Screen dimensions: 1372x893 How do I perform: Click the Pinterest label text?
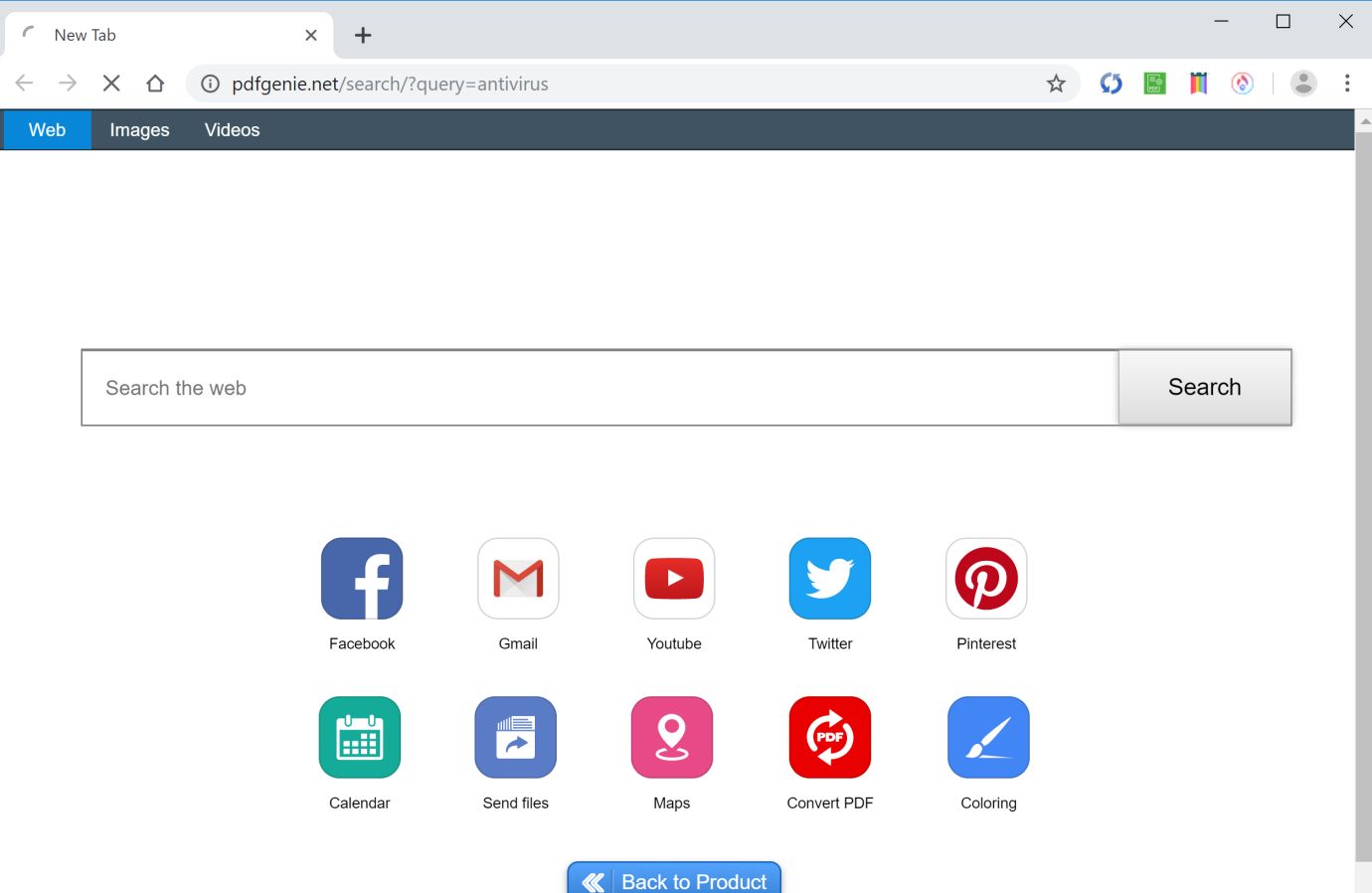tap(986, 643)
